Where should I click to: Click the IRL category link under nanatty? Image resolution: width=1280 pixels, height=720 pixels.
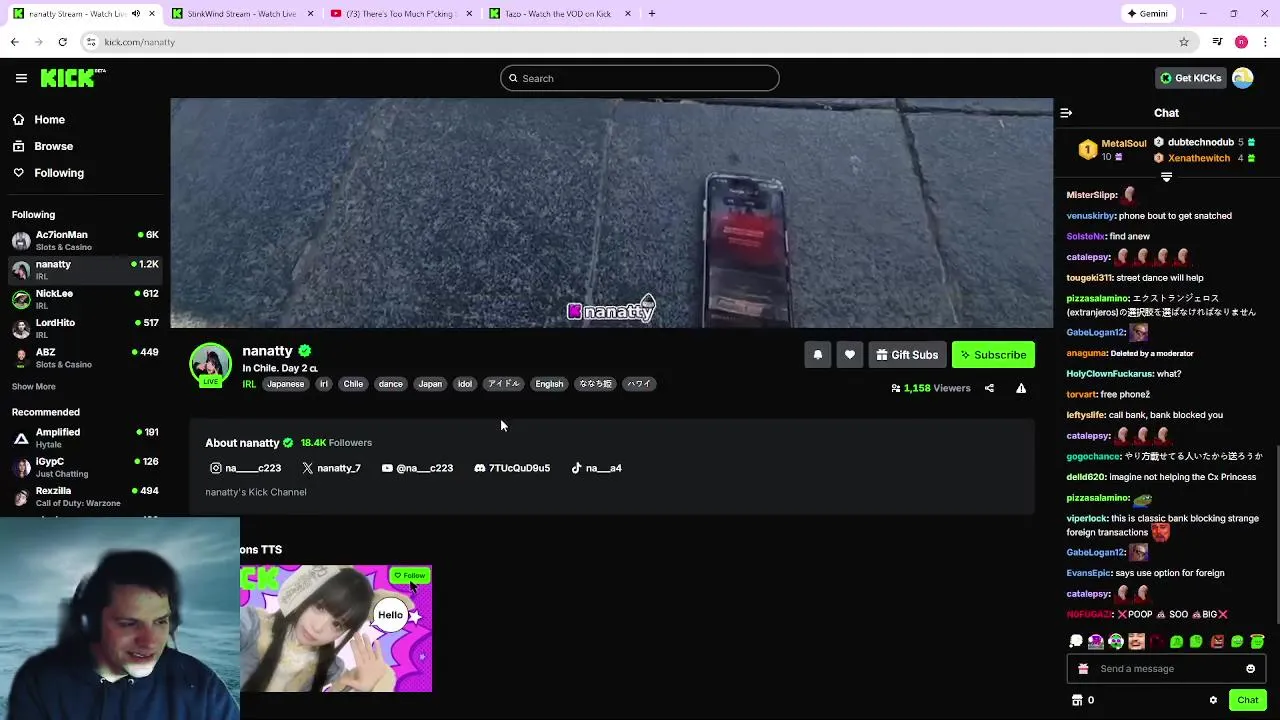[249, 384]
